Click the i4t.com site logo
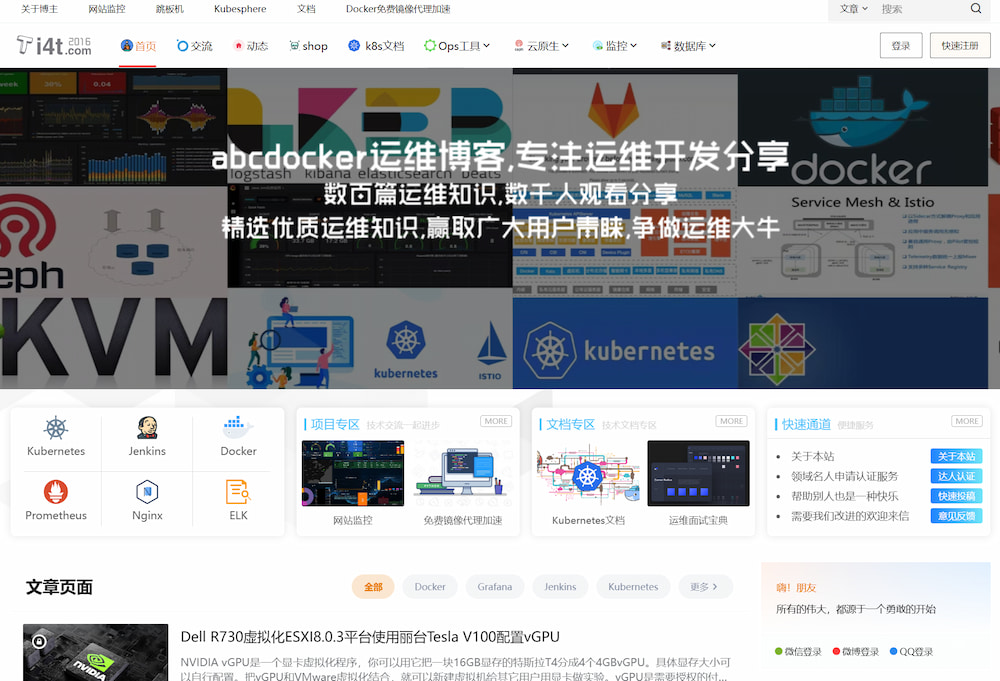This screenshot has height=681, width=1000. [x=54, y=46]
